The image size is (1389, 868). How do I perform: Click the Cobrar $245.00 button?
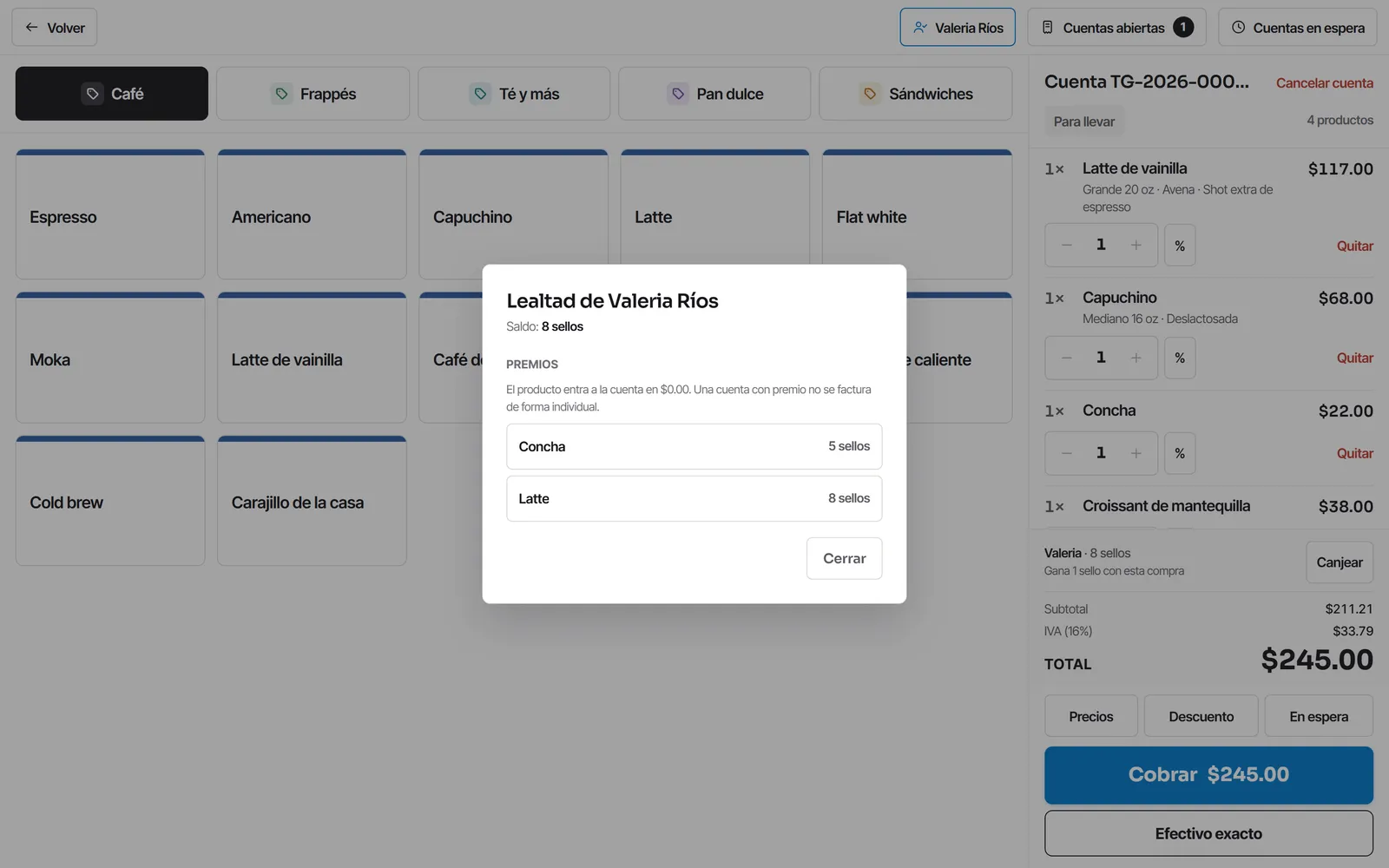1208,774
